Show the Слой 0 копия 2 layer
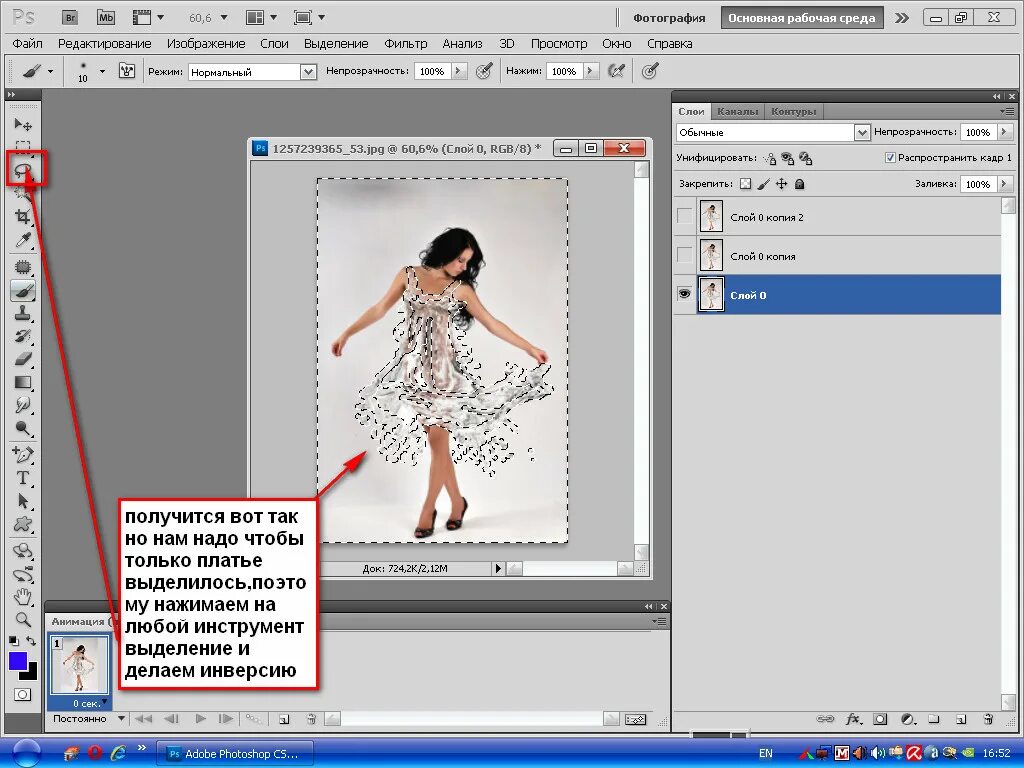 pos(684,216)
